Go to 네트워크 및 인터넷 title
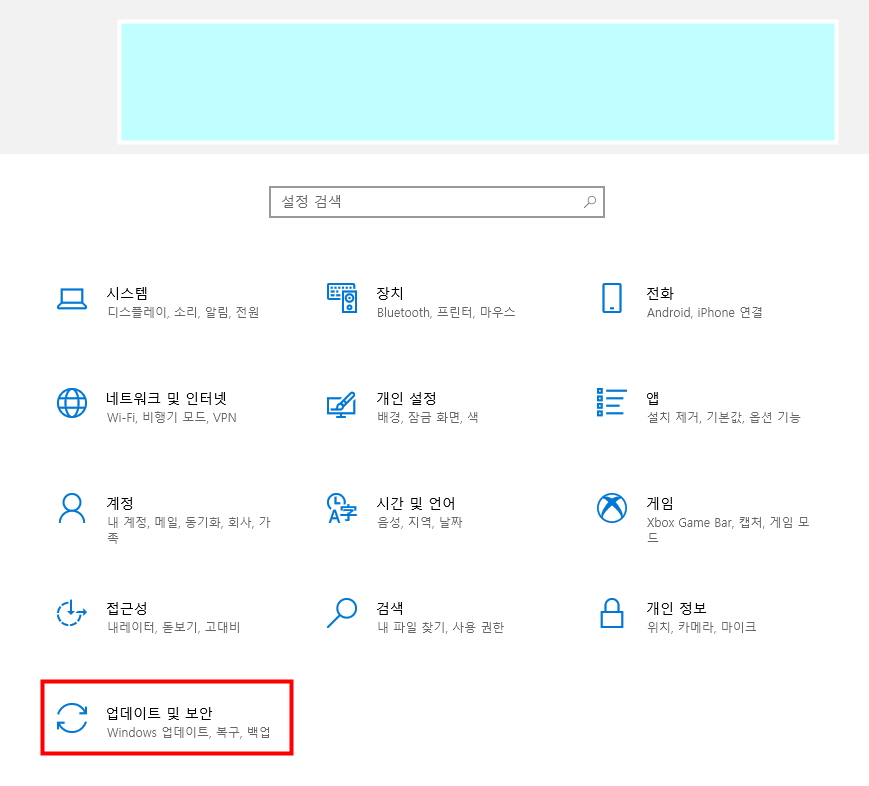The height and width of the screenshot is (786, 869). point(166,398)
